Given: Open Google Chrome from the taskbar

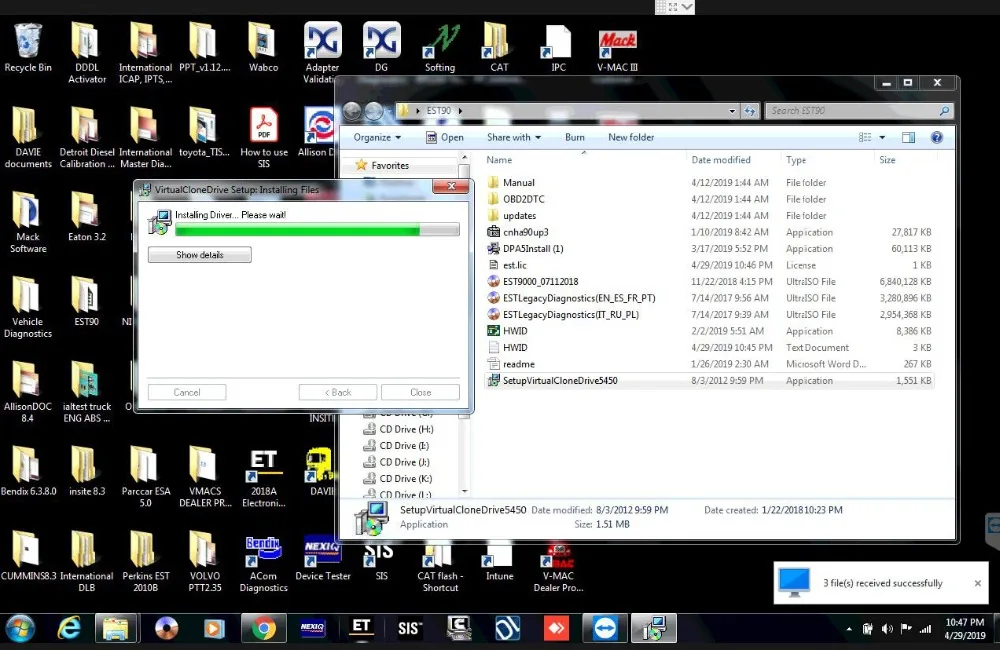Looking at the screenshot, I should (x=263, y=629).
